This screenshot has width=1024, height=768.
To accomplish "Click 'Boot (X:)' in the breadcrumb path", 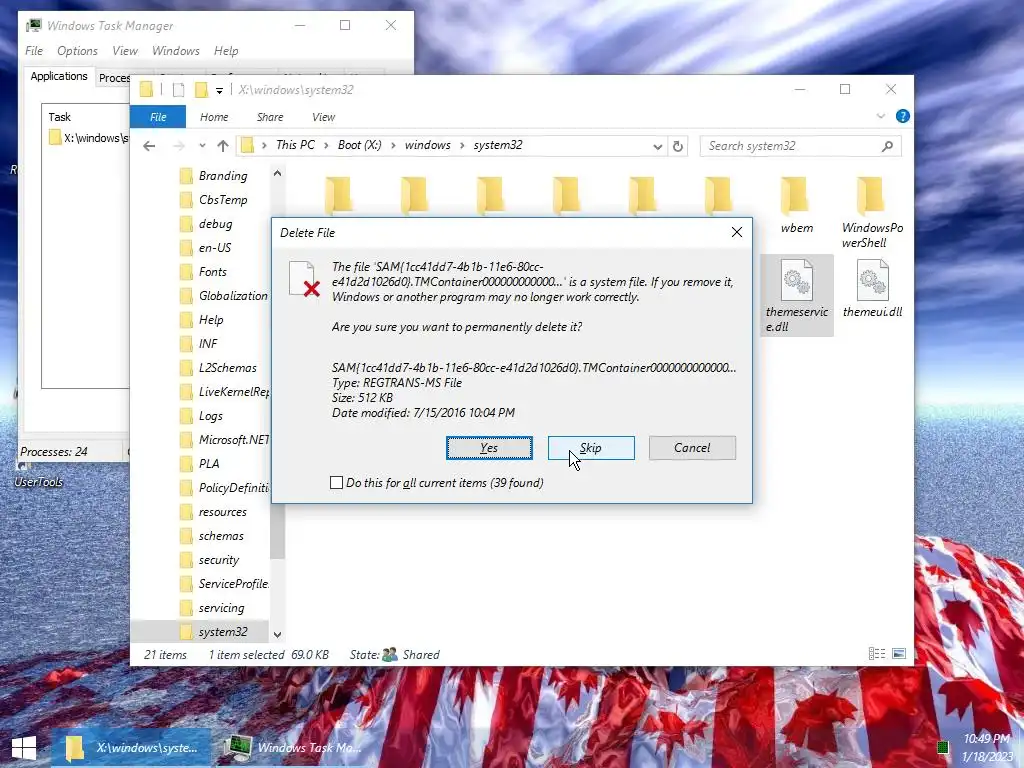I will tap(359, 145).
